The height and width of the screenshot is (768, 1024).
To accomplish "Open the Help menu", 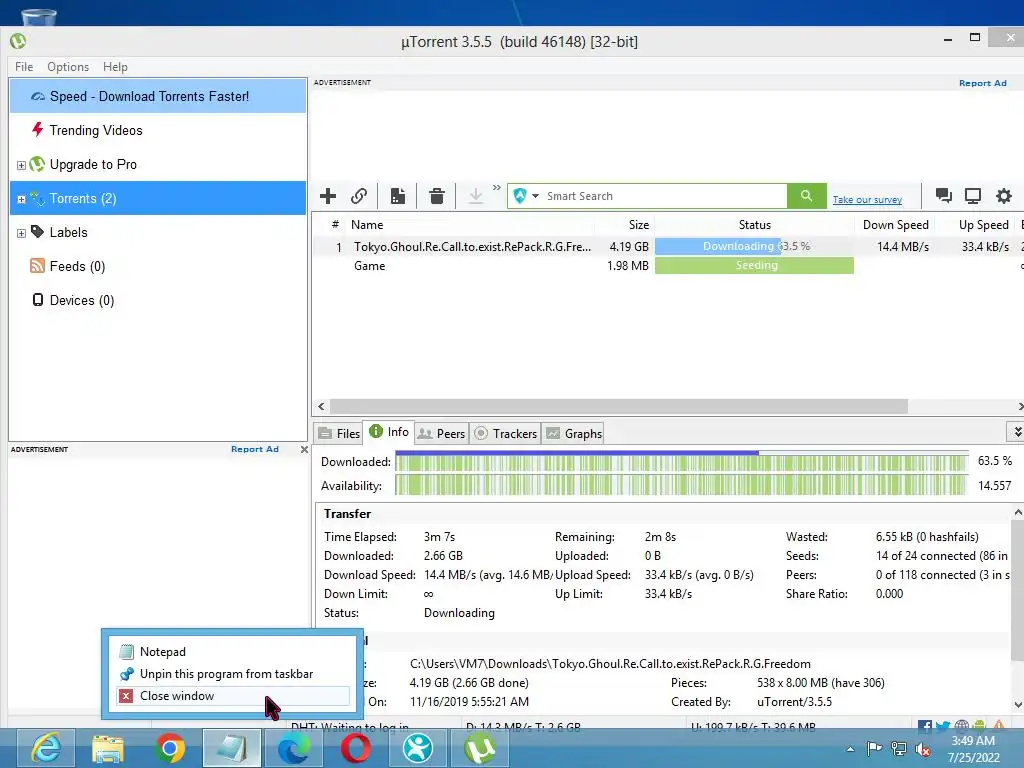I will [116, 67].
